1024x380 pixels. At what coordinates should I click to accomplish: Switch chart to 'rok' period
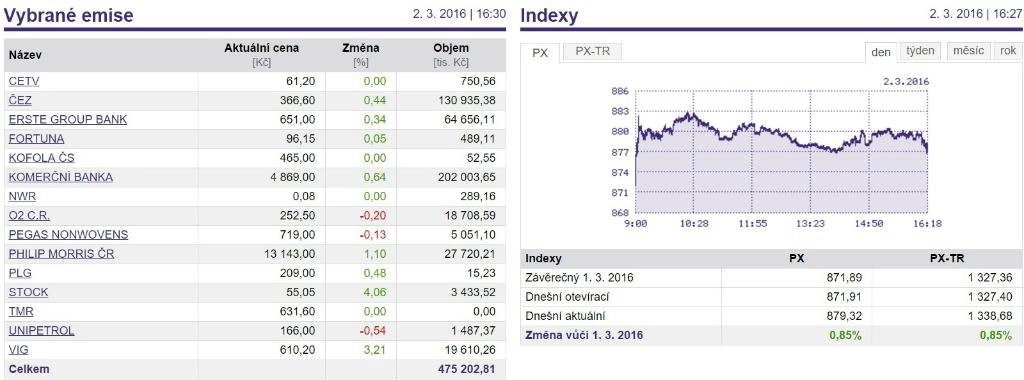[x=1008, y=51]
